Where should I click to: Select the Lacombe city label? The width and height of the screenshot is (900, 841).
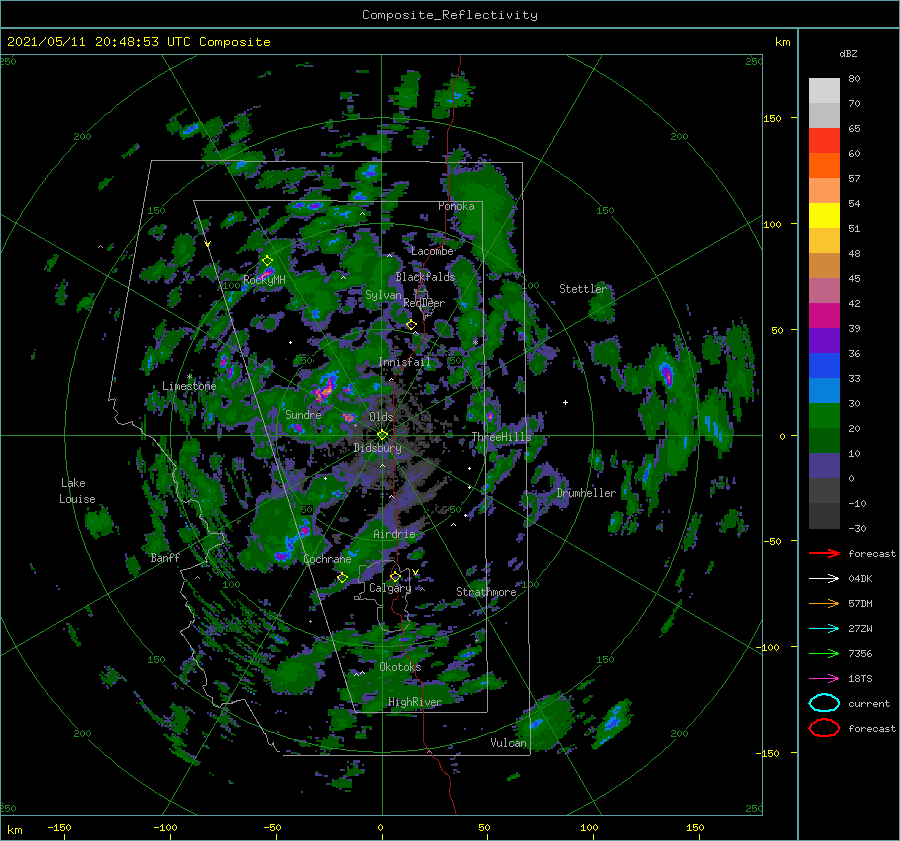coord(432,251)
